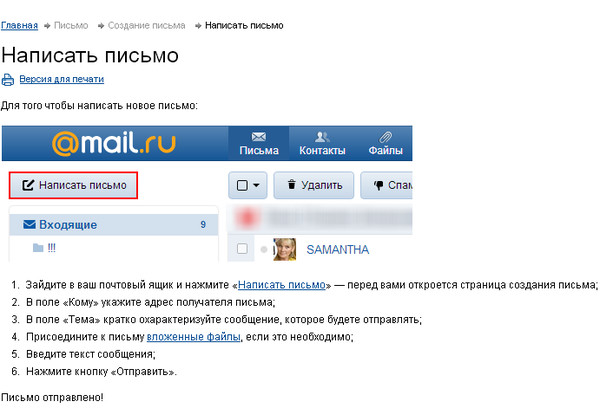Click the Написать письмо button
Image resolution: width=600 pixels, height=408 pixels.
point(73,185)
